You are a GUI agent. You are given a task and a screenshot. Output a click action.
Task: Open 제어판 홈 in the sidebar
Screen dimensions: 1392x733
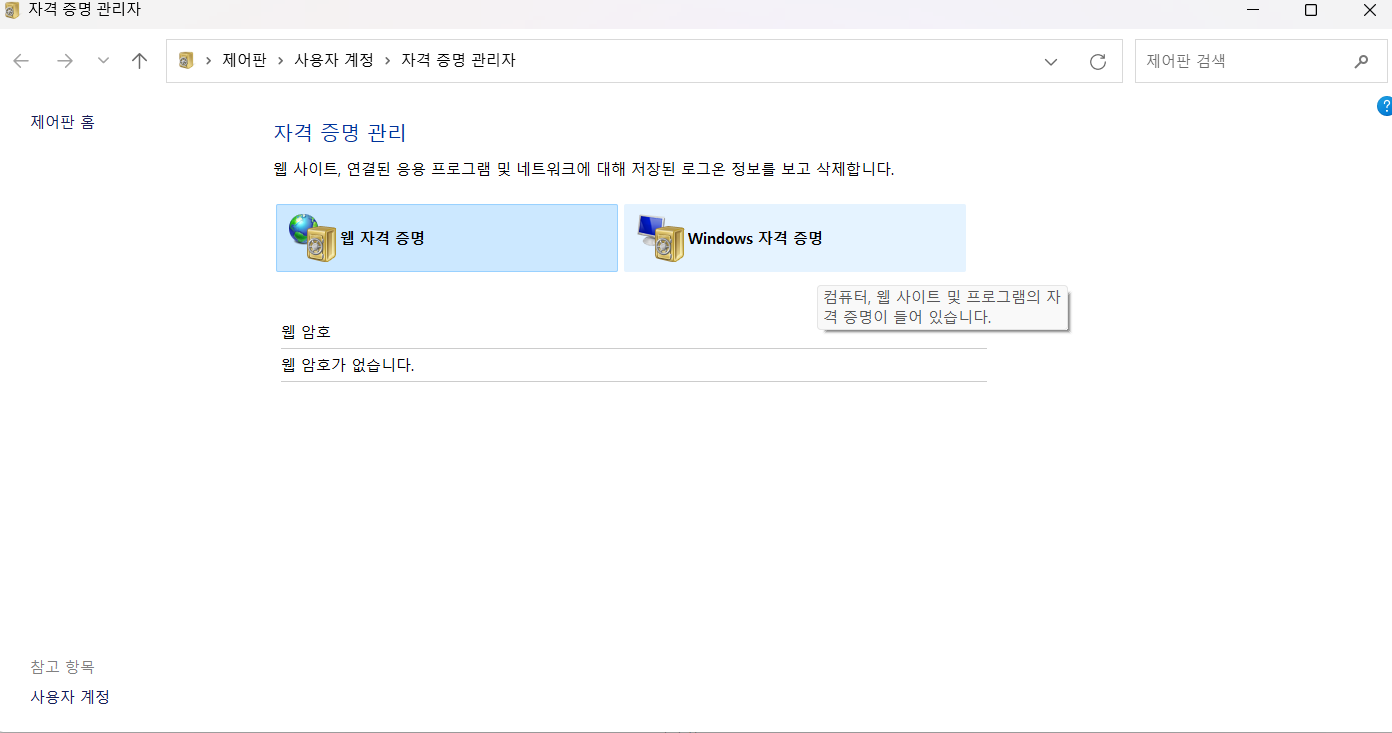[63, 122]
